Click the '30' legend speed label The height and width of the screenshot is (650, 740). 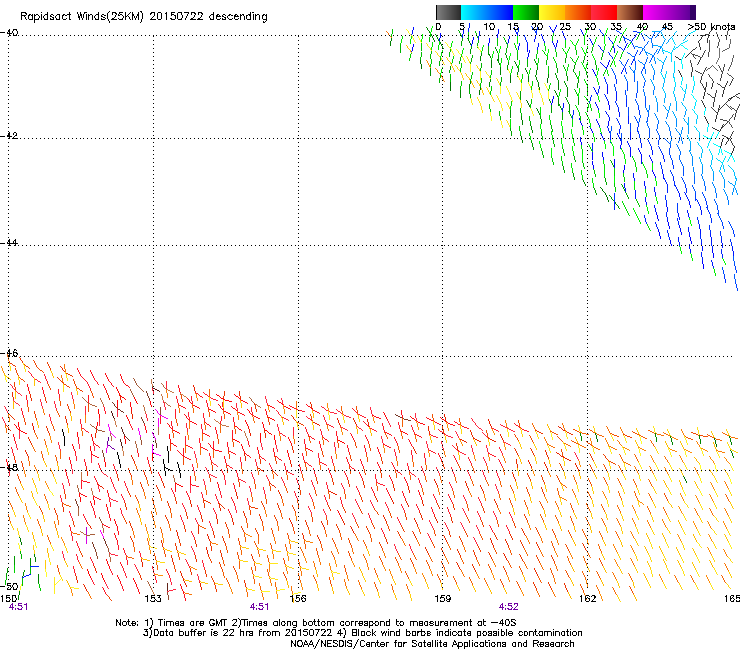point(590,27)
